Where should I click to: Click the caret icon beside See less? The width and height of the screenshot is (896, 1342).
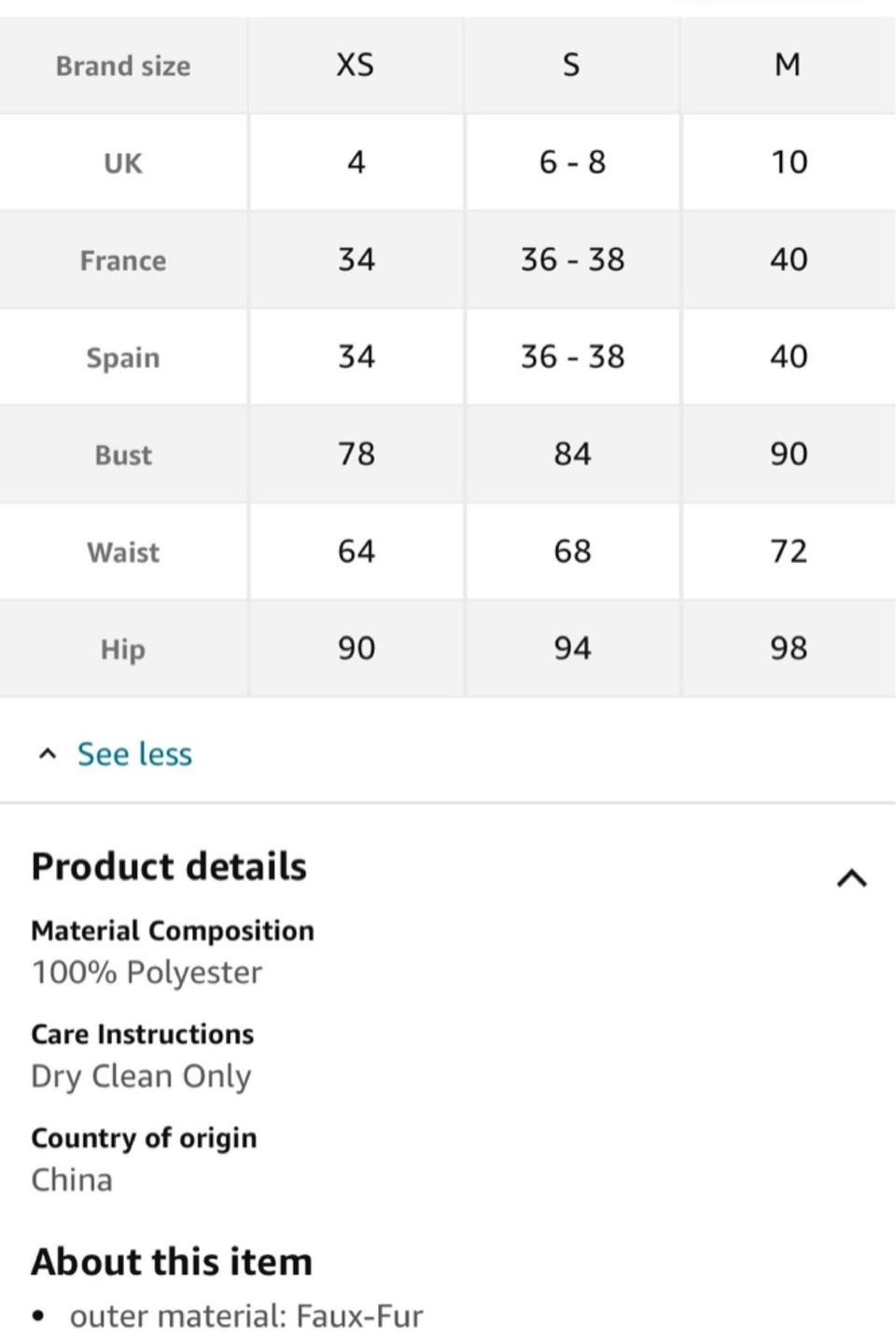(x=48, y=754)
